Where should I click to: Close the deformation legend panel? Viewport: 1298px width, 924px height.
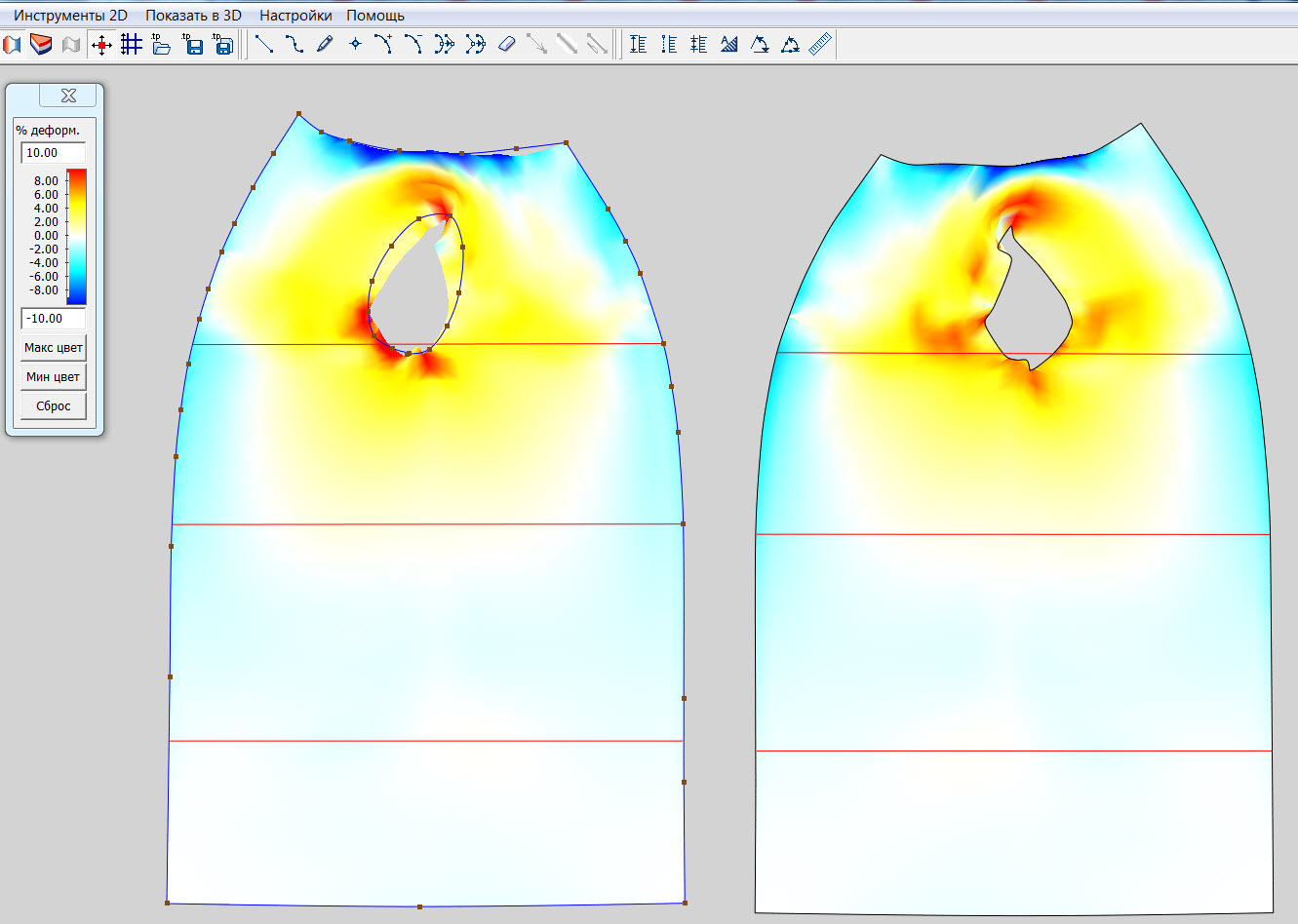coord(68,96)
